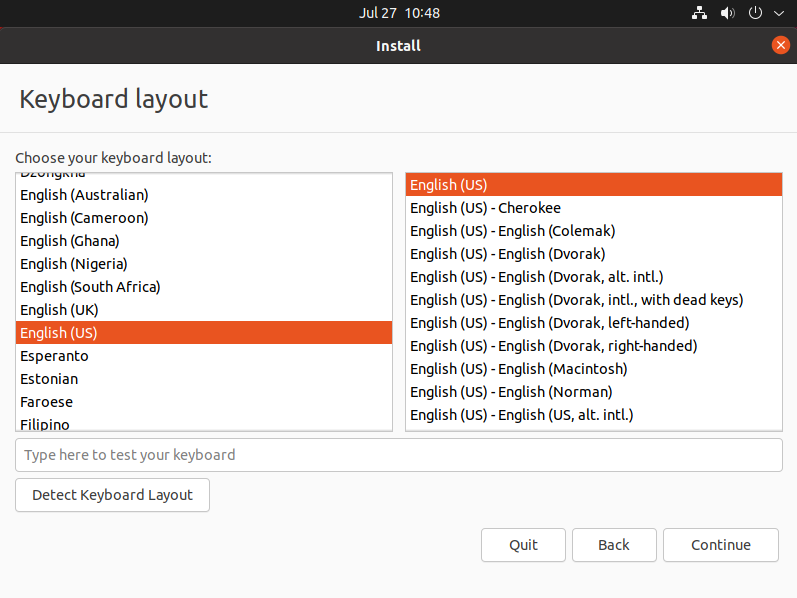Select English (South Africa) layout

[204, 287]
